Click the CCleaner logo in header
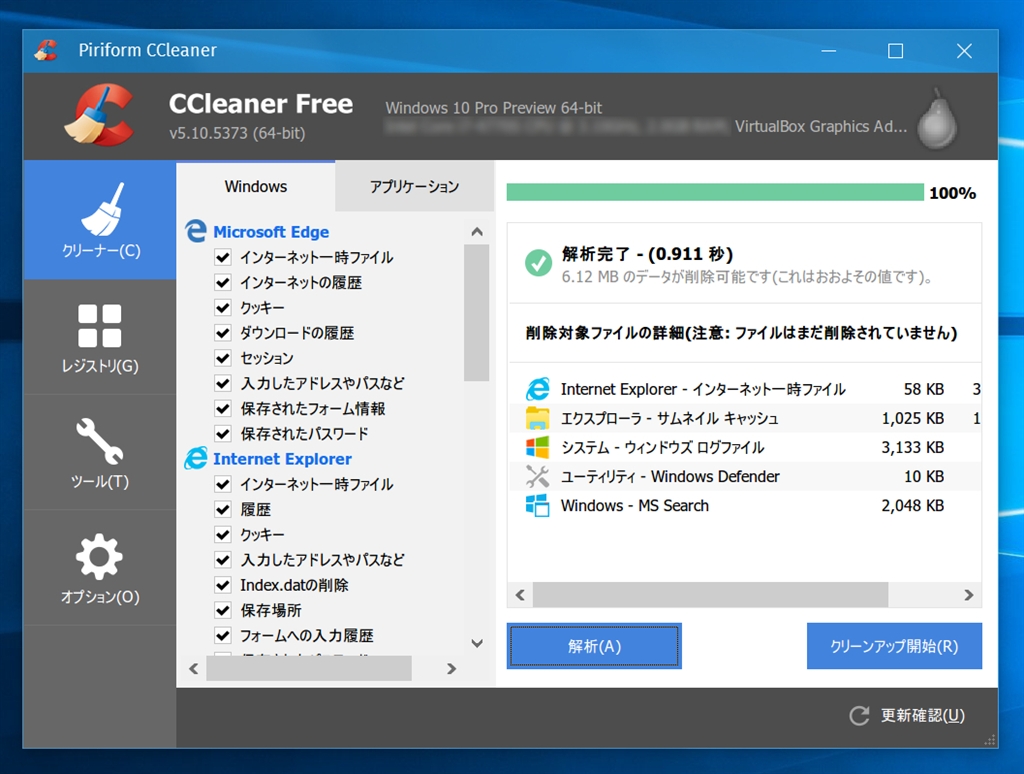The height and width of the screenshot is (774, 1024). pos(100,115)
